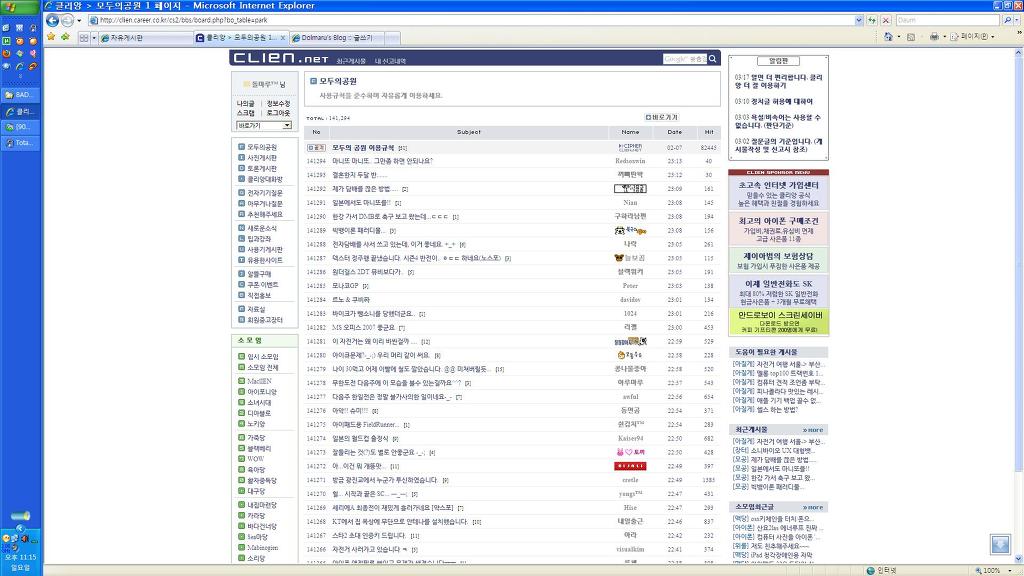Click the 로그아웃 link
This screenshot has width=1024, height=576.
tap(278, 113)
